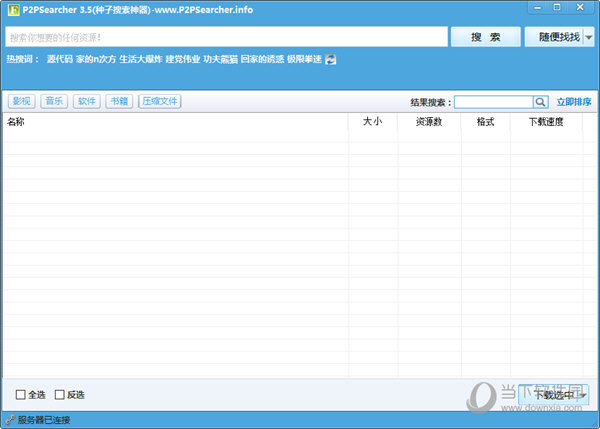600x429 pixels.
Task: Click the 搜索 button
Action: click(485, 37)
